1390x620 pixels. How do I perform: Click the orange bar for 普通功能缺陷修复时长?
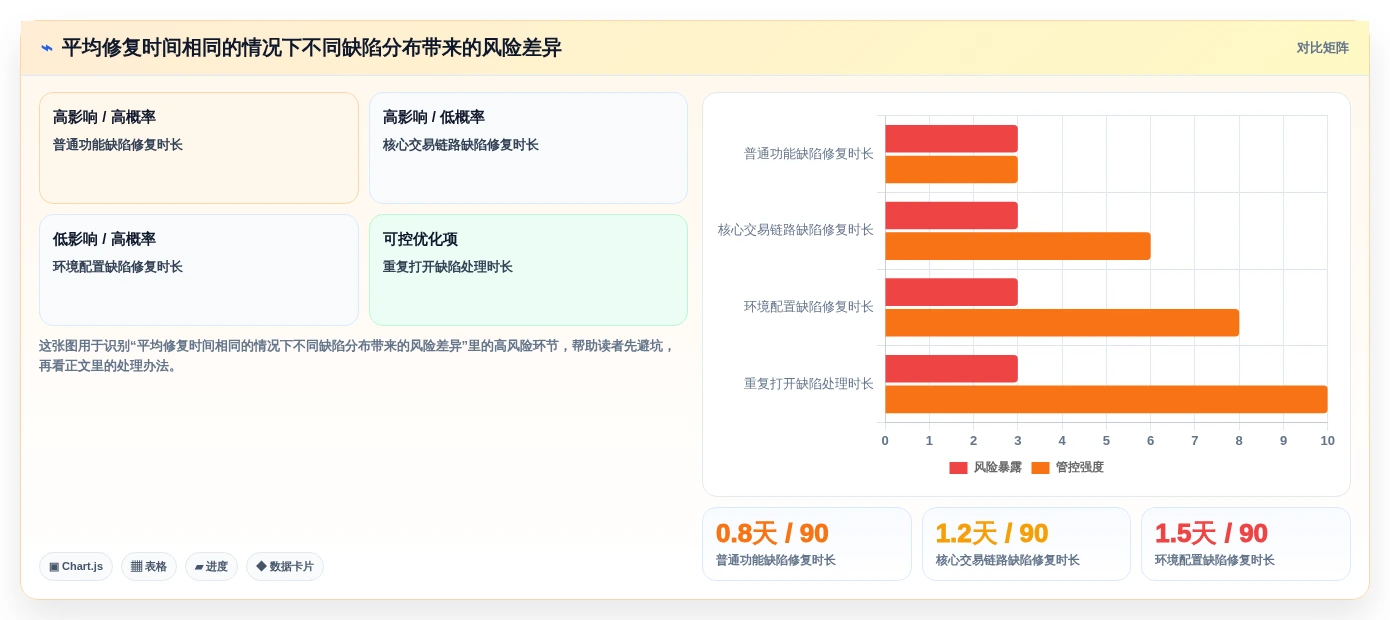951,170
